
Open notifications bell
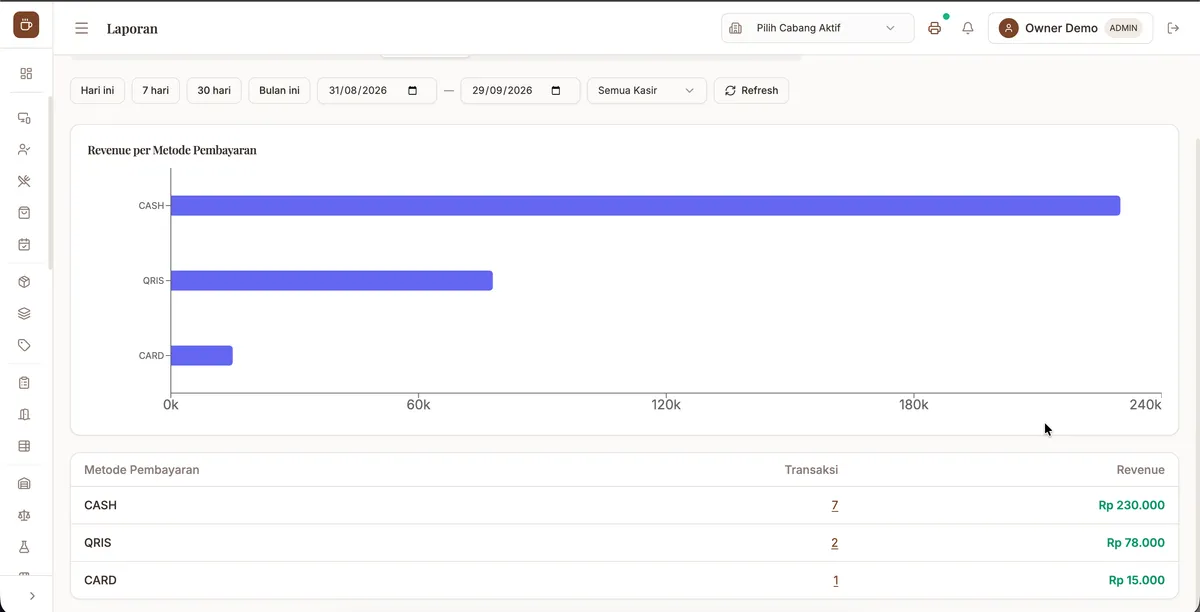pos(968,28)
